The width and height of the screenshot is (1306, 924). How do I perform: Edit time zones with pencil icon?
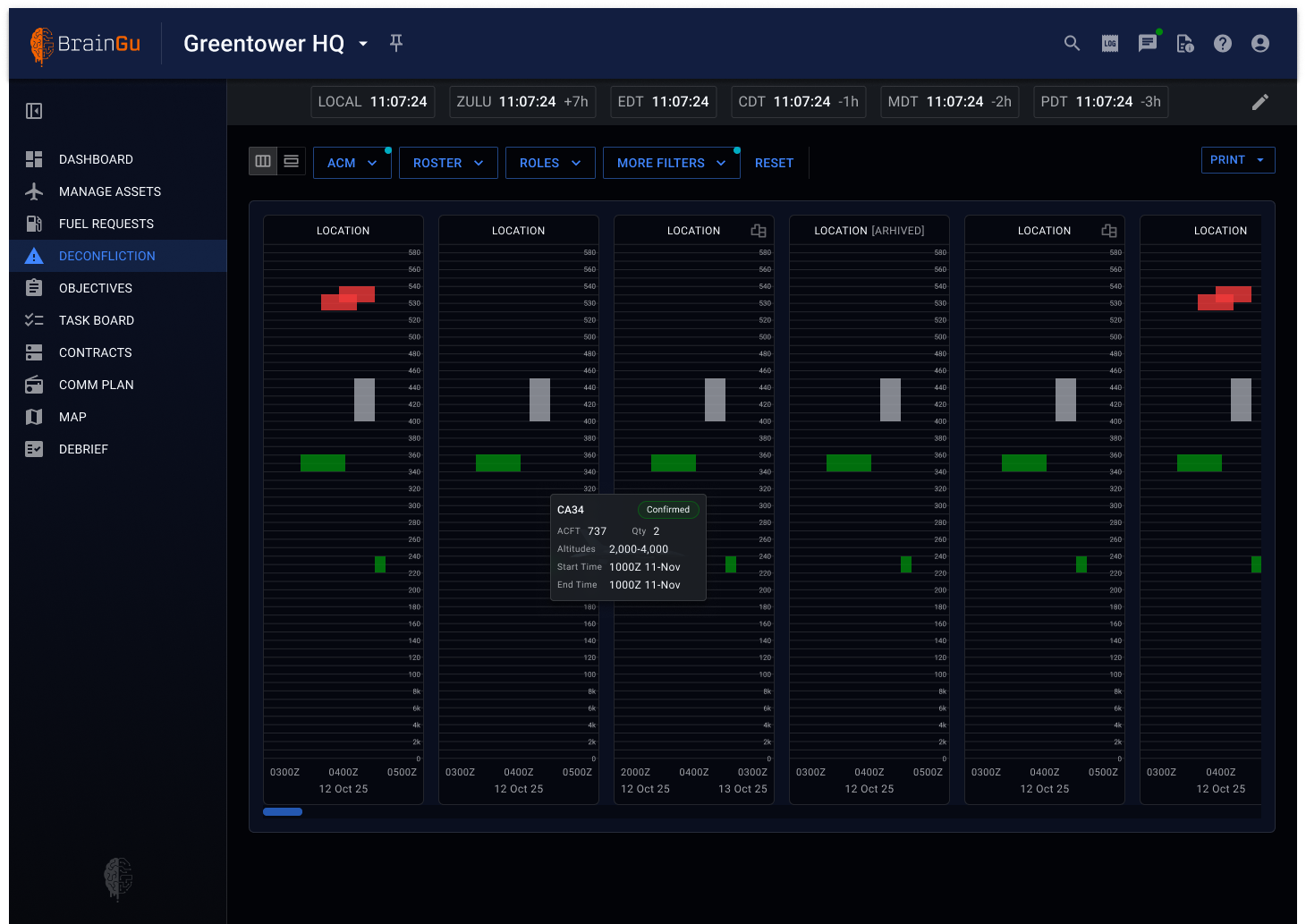coord(1259,102)
